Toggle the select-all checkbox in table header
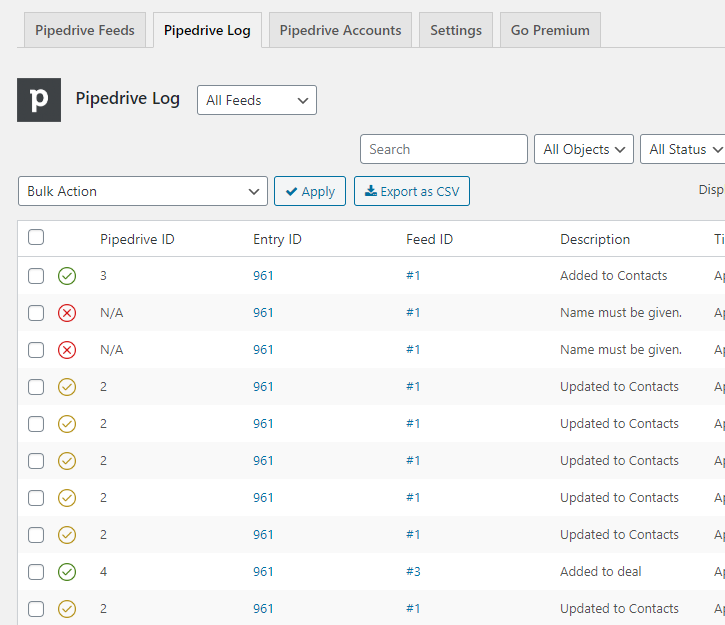 [36, 237]
